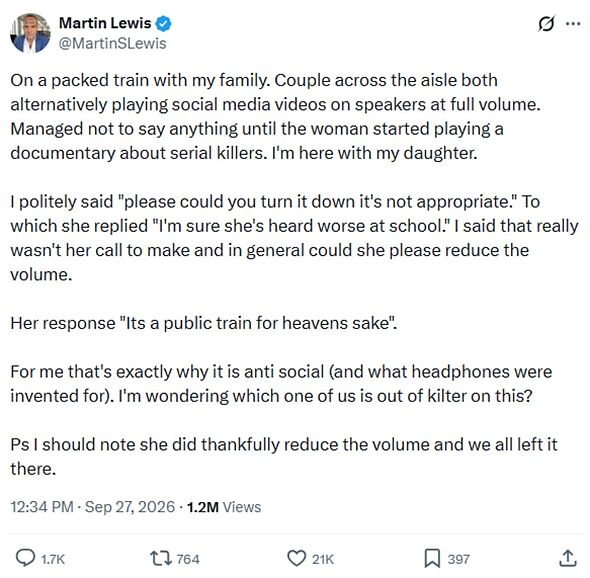This screenshot has height=578, width=590.
Task: Bookmark the post with the bookmark icon
Action: pos(432,558)
